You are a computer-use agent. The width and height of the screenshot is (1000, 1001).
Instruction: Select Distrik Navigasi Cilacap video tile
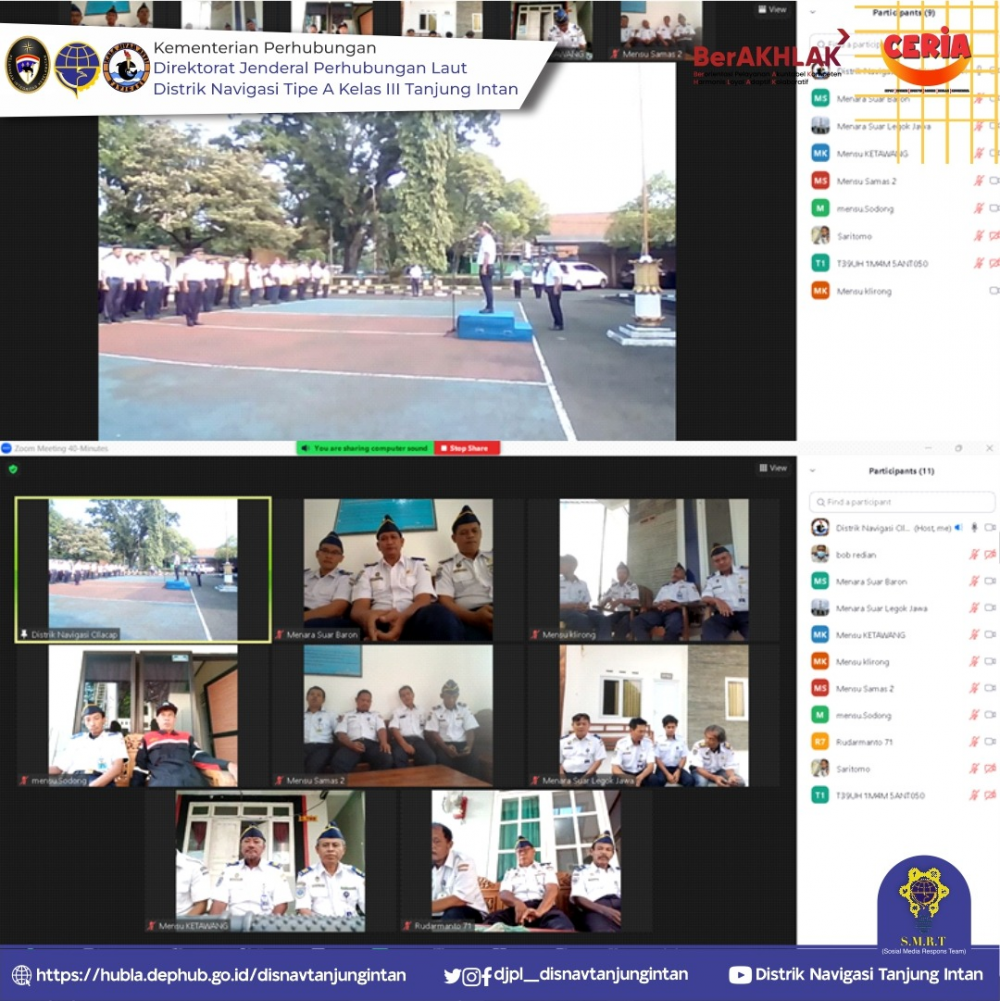click(x=143, y=569)
